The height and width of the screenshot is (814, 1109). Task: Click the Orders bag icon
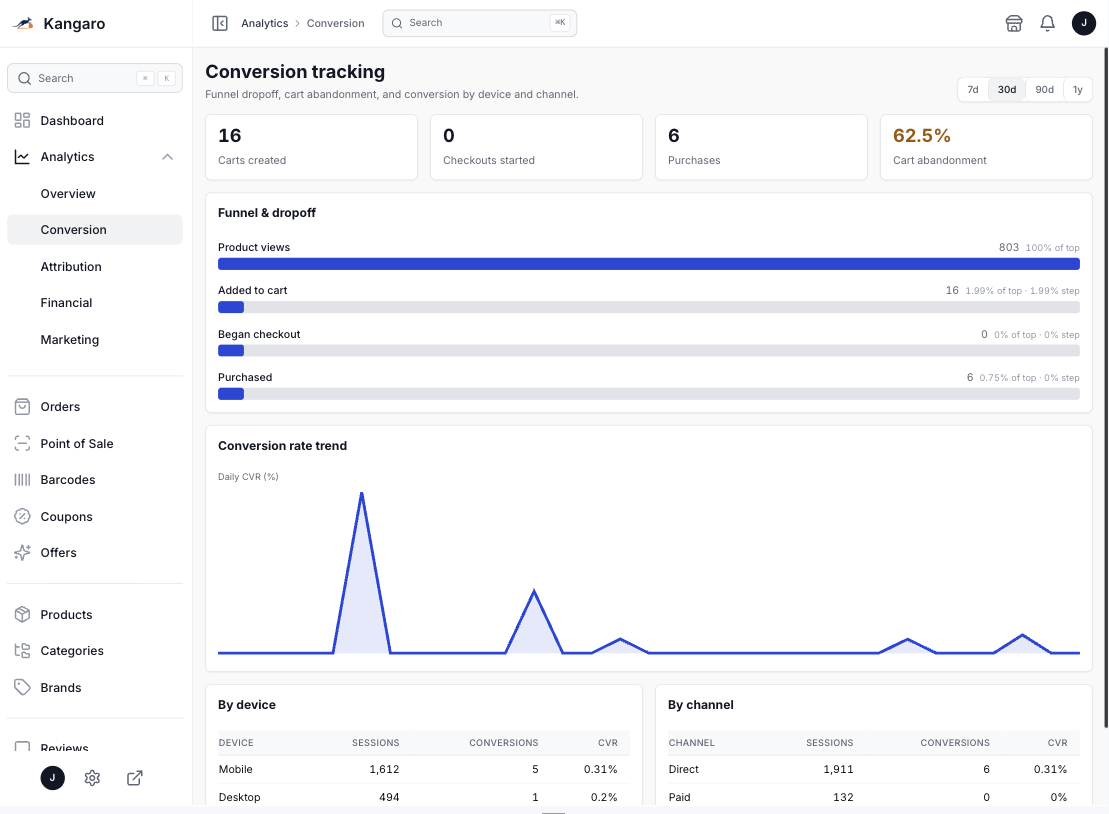[x=23, y=407]
